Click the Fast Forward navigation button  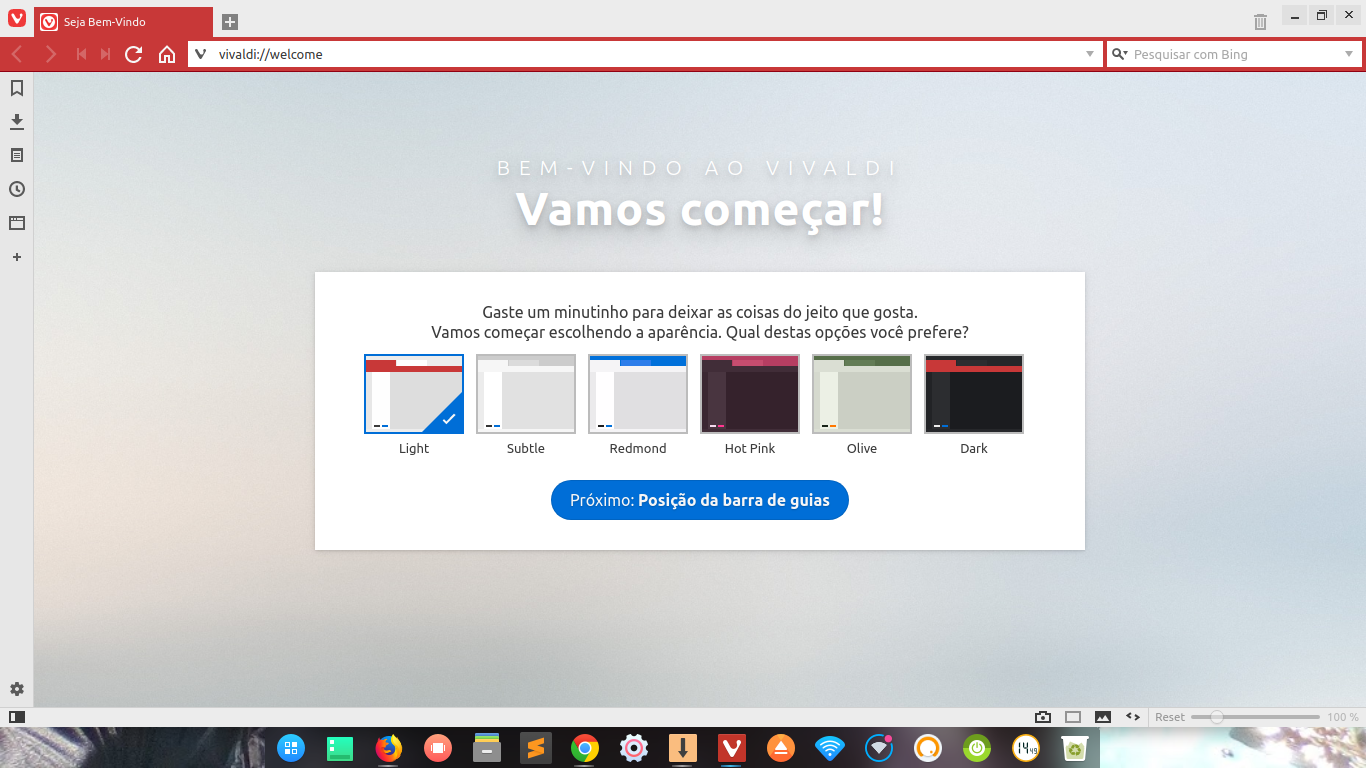[x=105, y=54]
